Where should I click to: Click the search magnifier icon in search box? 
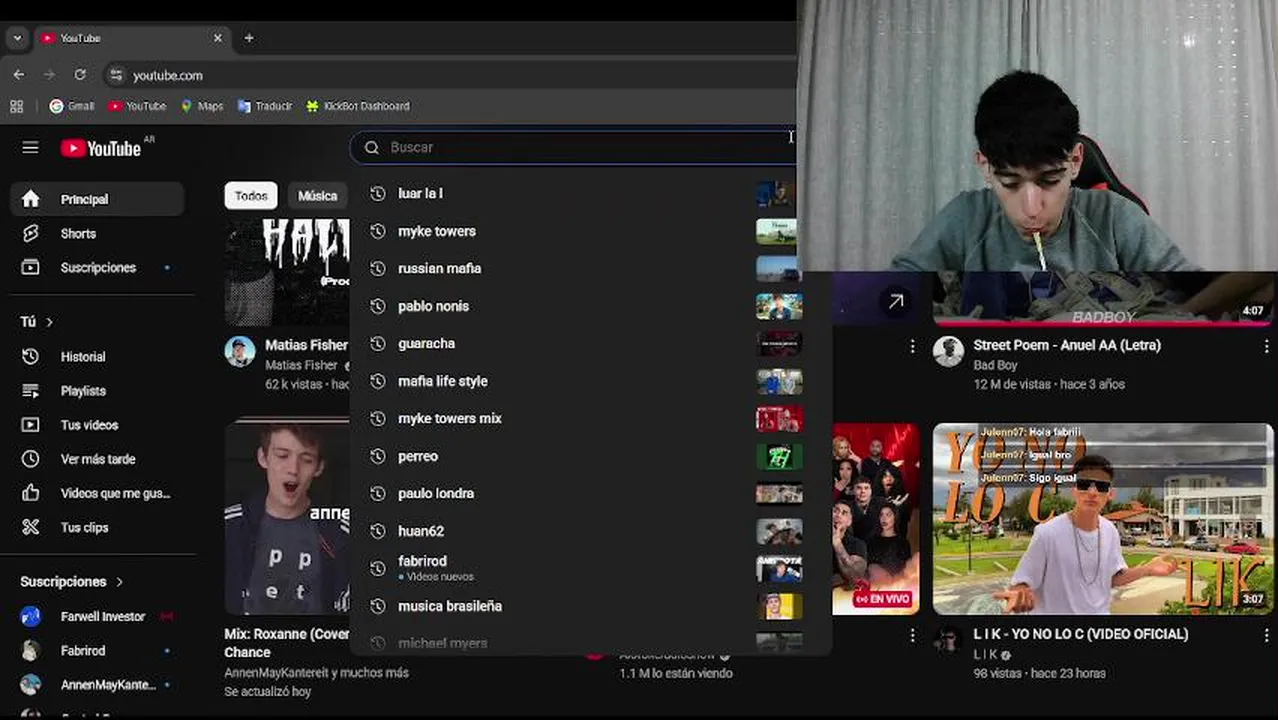[372, 147]
